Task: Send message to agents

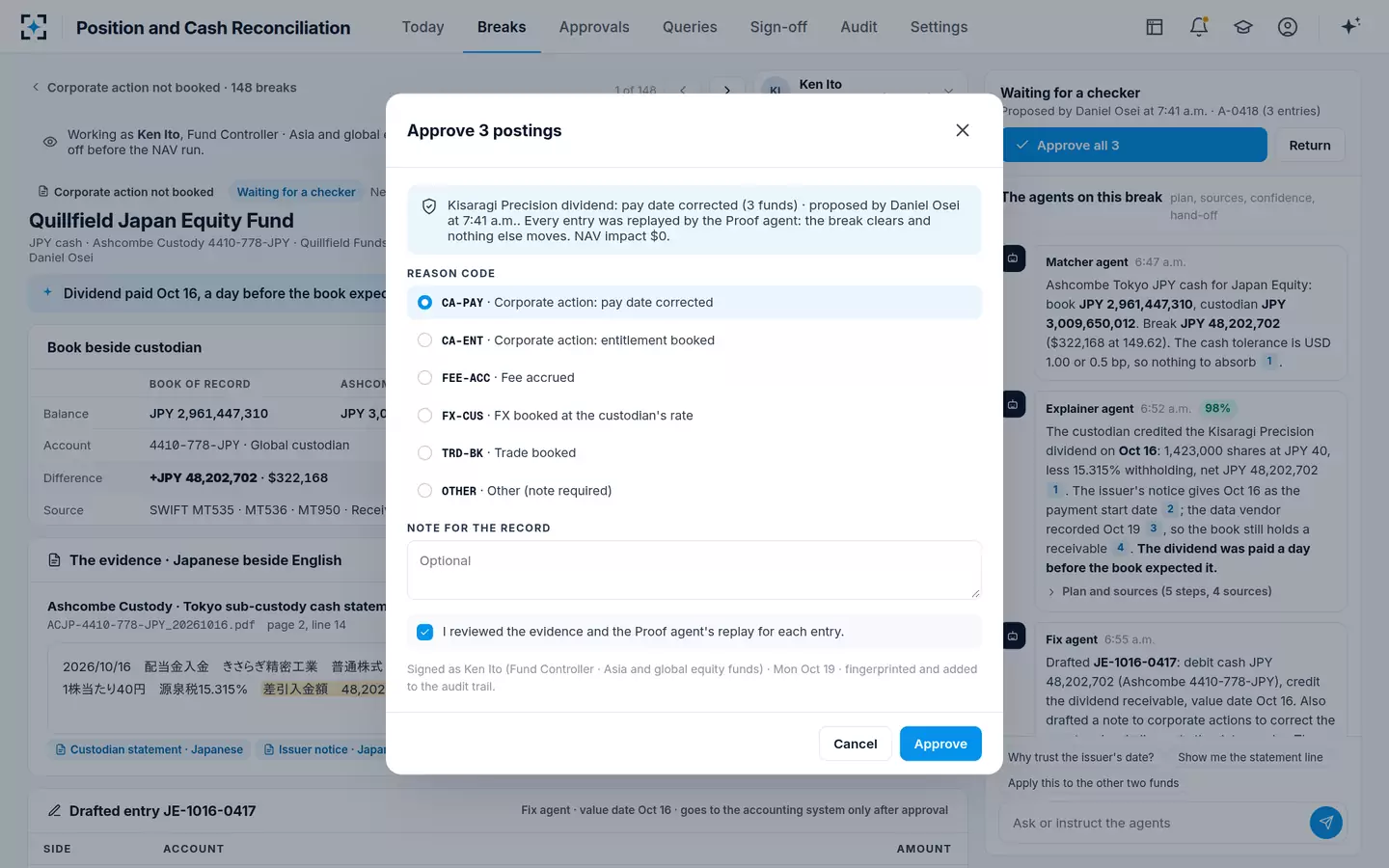Action: point(1326,823)
